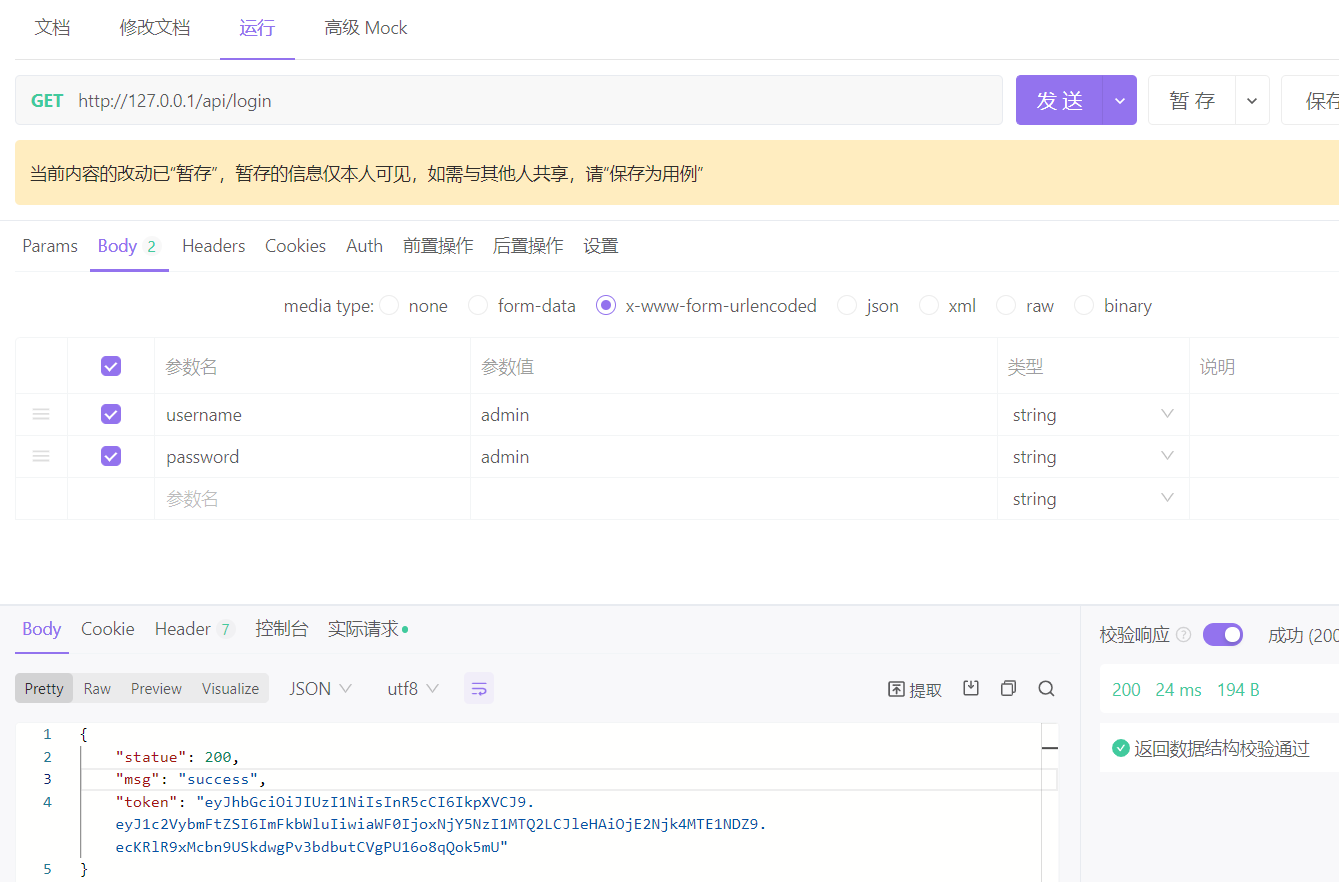Open type dropdown for password row
This screenshot has width=1339, height=882.
coord(1167,456)
